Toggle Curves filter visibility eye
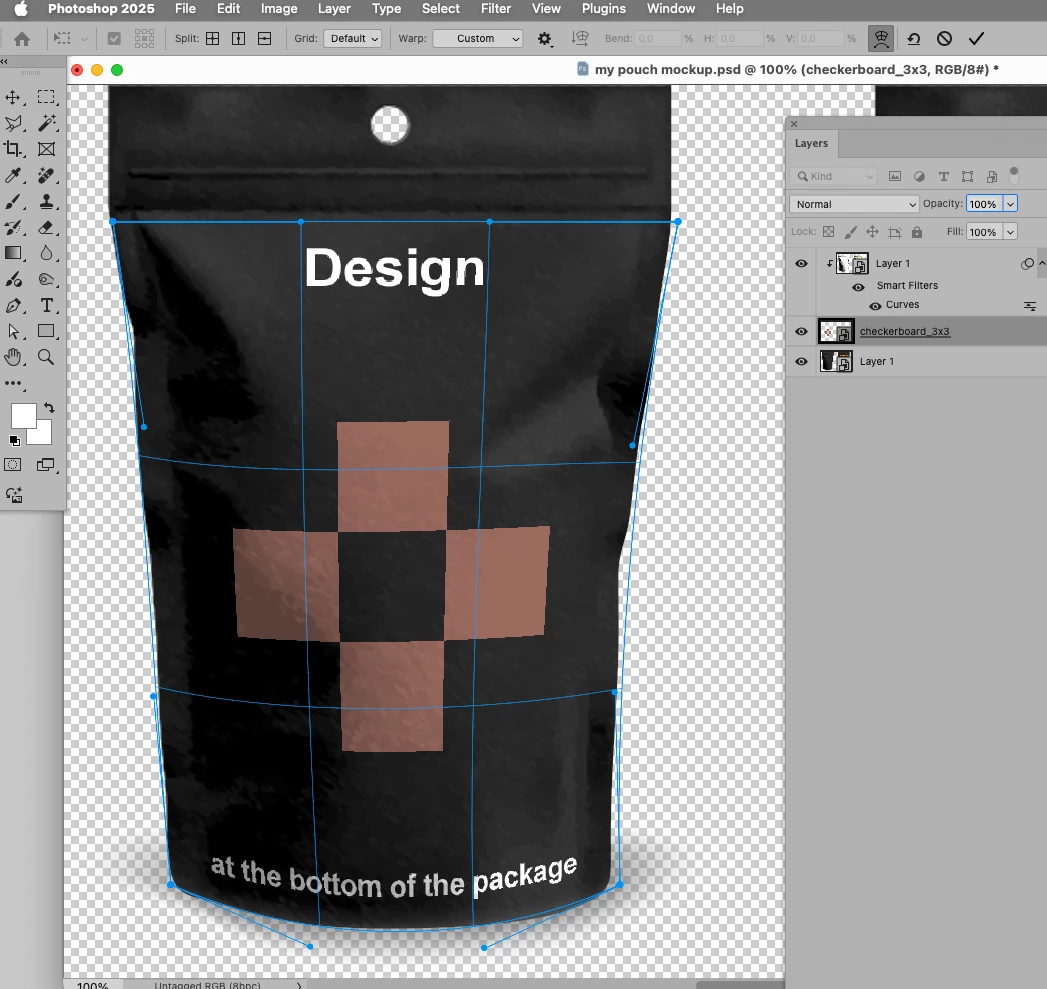Image resolution: width=1047 pixels, height=989 pixels. 875,306
